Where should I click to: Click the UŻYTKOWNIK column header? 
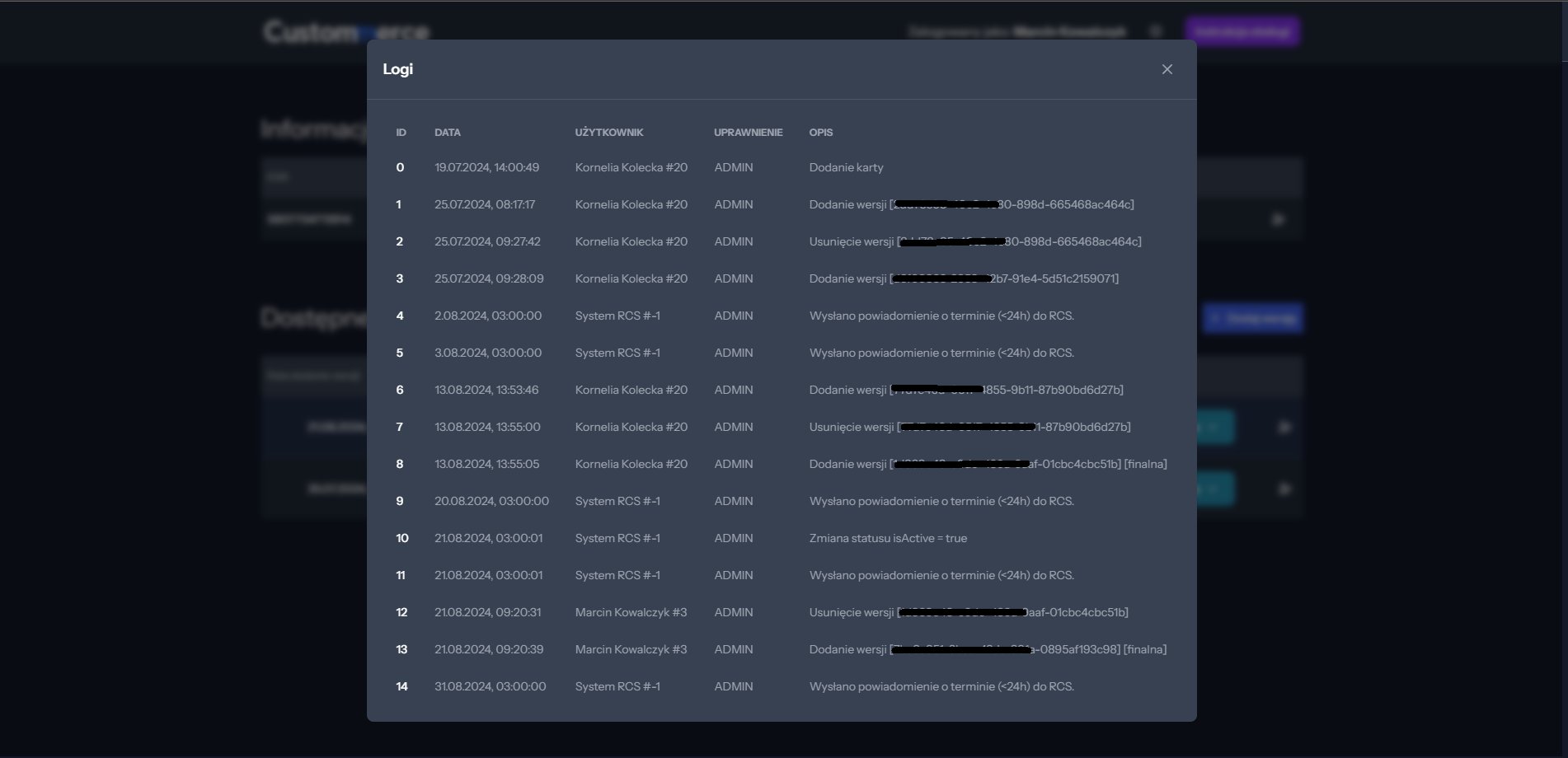[608, 133]
